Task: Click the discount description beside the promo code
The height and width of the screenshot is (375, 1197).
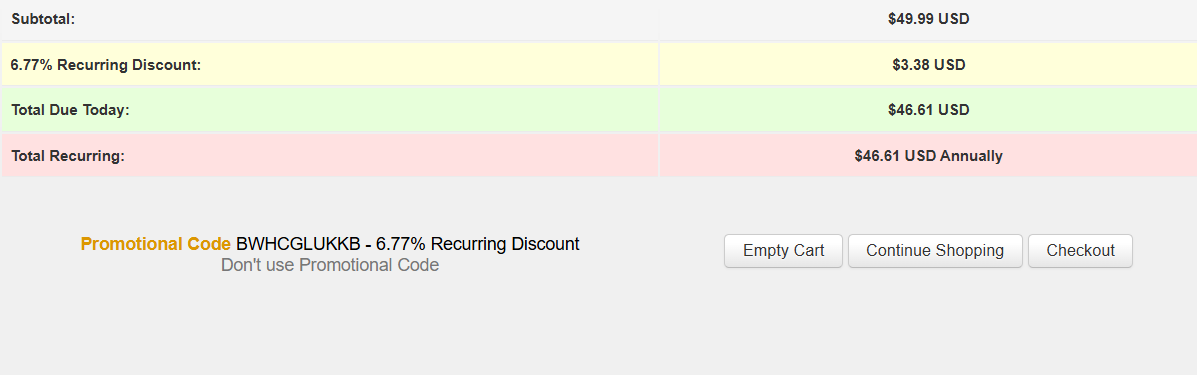Action: pos(478,244)
